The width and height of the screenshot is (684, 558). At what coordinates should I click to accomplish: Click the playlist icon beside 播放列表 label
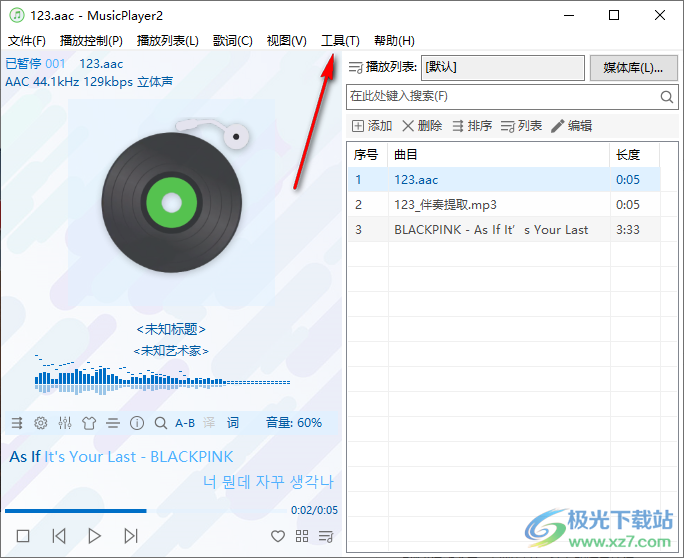tap(356, 68)
